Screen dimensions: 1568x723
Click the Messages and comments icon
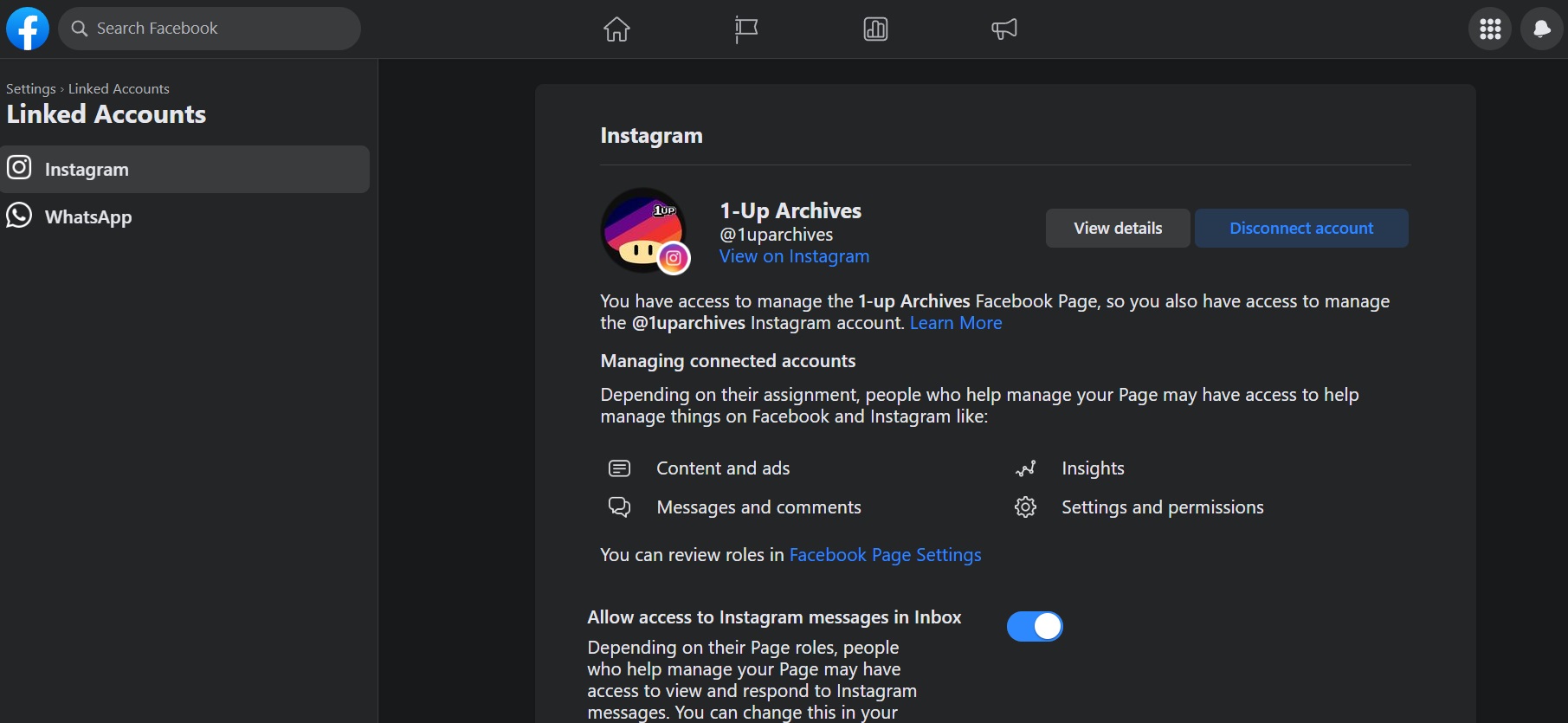619,507
